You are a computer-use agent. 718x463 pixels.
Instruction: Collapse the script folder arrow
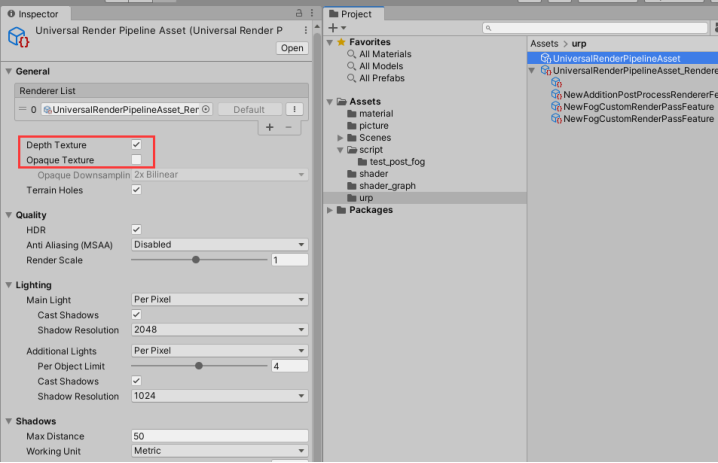click(x=340, y=150)
